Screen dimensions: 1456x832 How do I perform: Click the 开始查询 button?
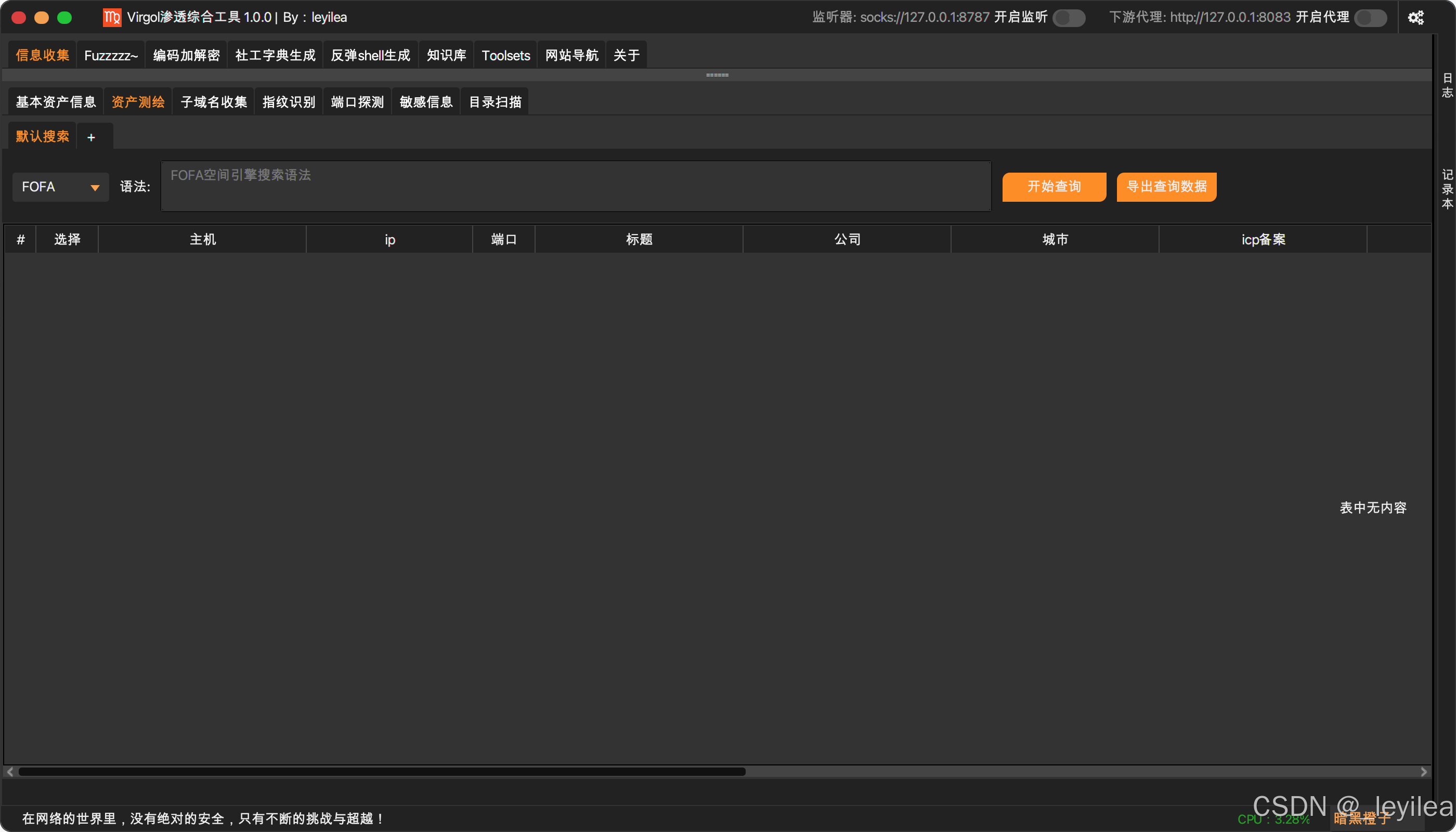click(x=1054, y=187)
